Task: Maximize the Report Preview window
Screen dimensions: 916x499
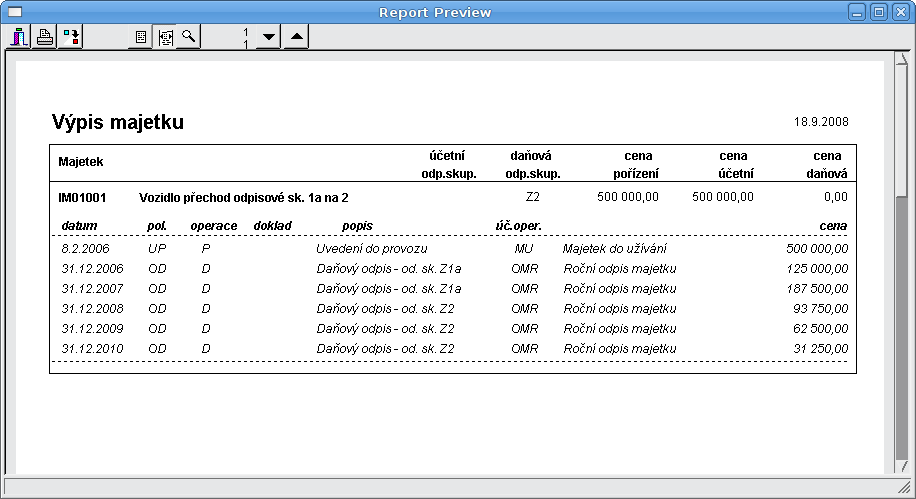Action: 878,12
